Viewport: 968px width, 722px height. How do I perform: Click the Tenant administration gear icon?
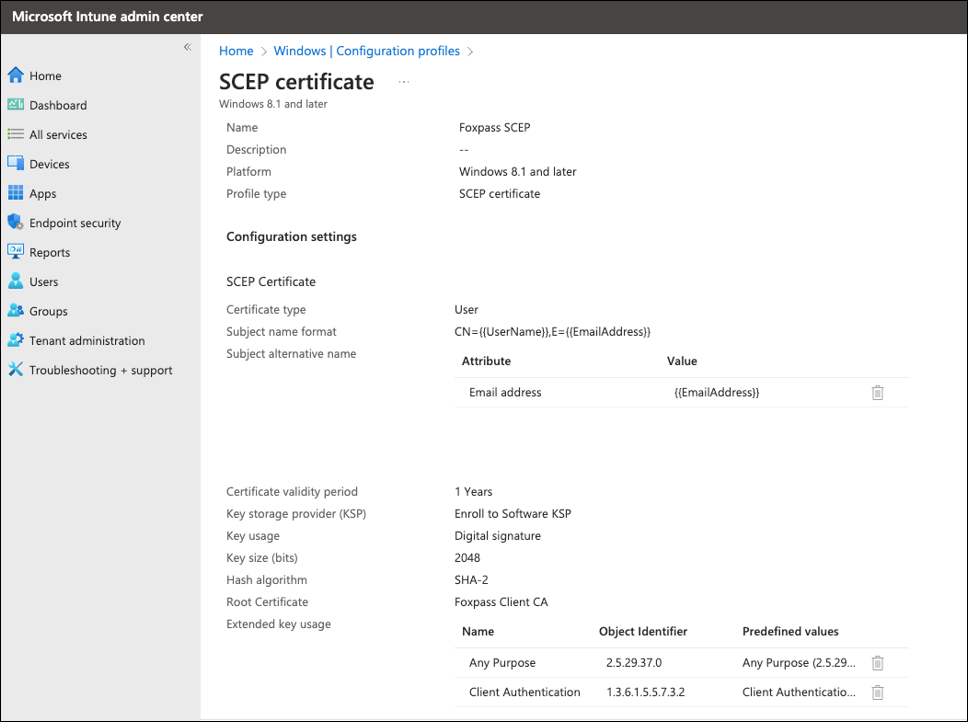click(x=15, y=340)
